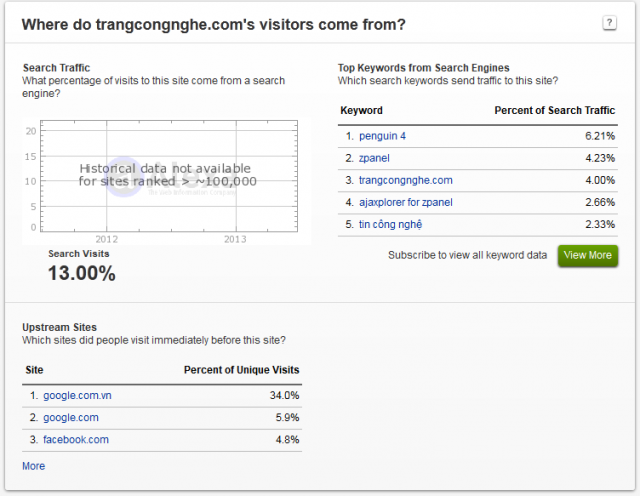Click the Percent of Unique Visits header
The height and width of the screenshot is (496, 640).
[x=241, y=370]
